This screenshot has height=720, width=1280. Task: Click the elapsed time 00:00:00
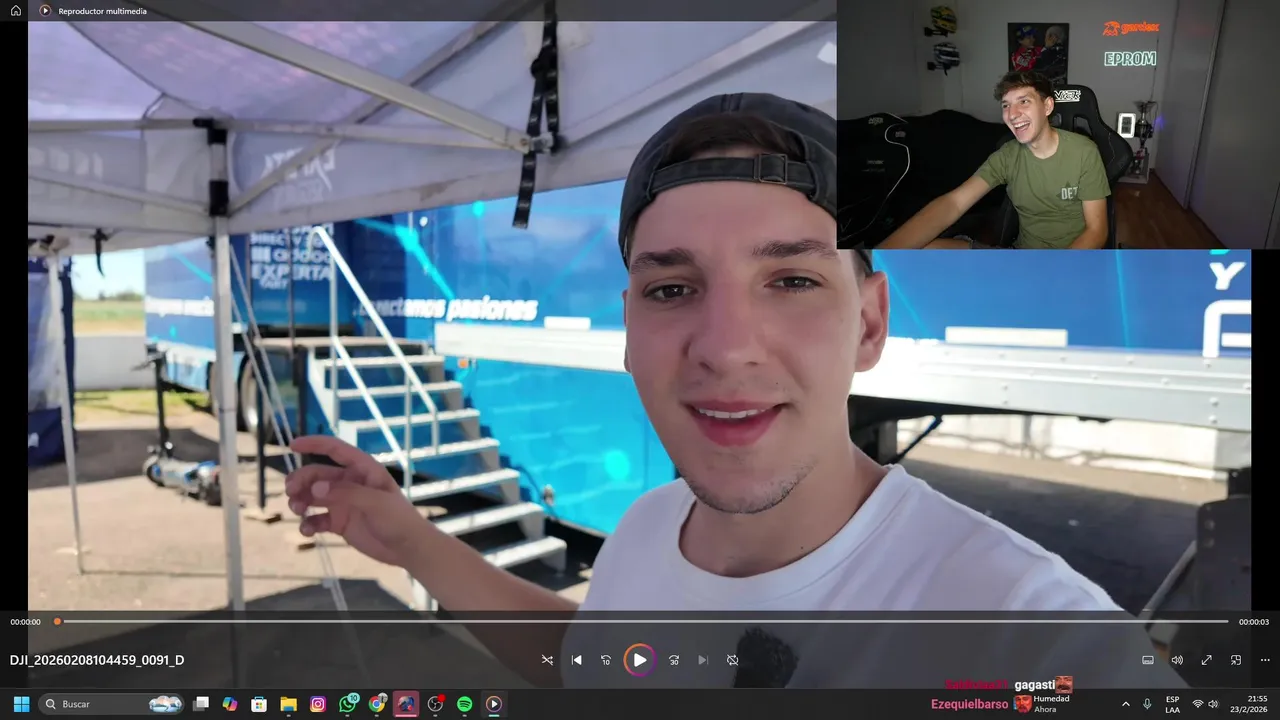26,622
